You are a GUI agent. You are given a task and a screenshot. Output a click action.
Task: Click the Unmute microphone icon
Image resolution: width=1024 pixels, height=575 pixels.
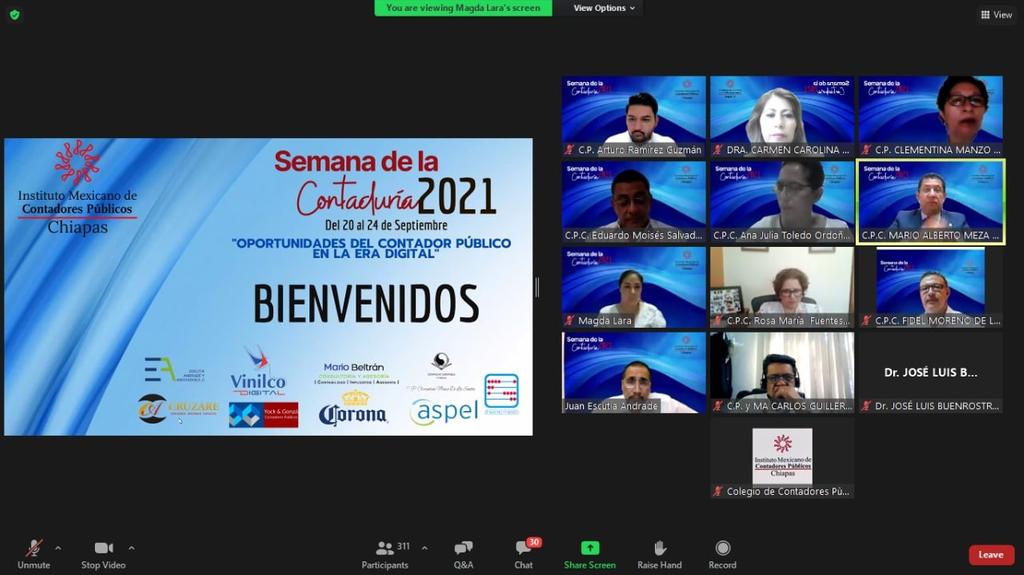34,548
